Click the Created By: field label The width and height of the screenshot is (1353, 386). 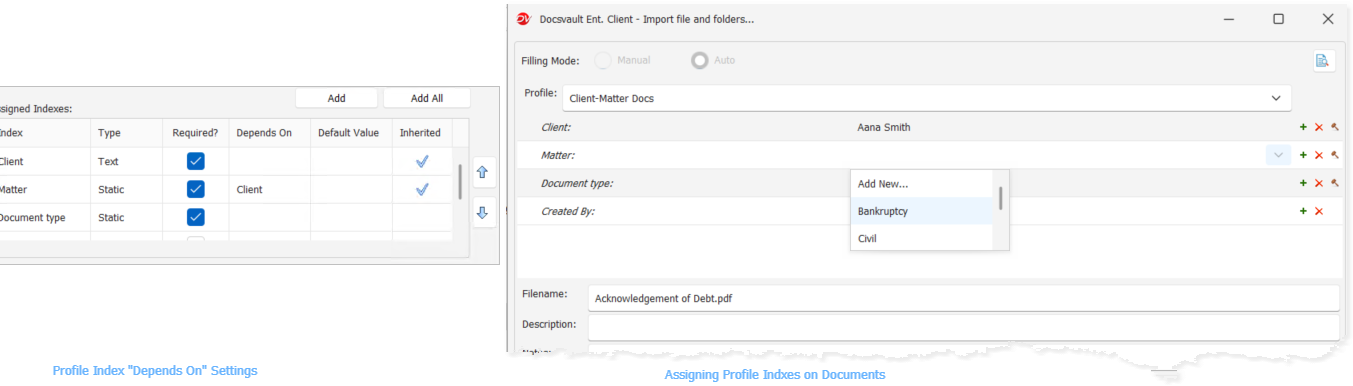tap(568, 211)
